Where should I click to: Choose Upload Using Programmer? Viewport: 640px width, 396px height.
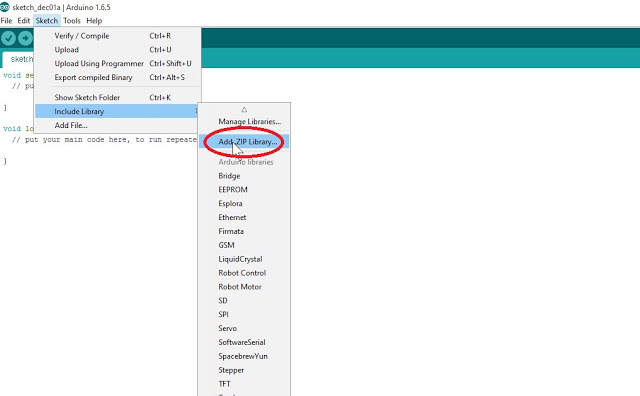point(118,64)
